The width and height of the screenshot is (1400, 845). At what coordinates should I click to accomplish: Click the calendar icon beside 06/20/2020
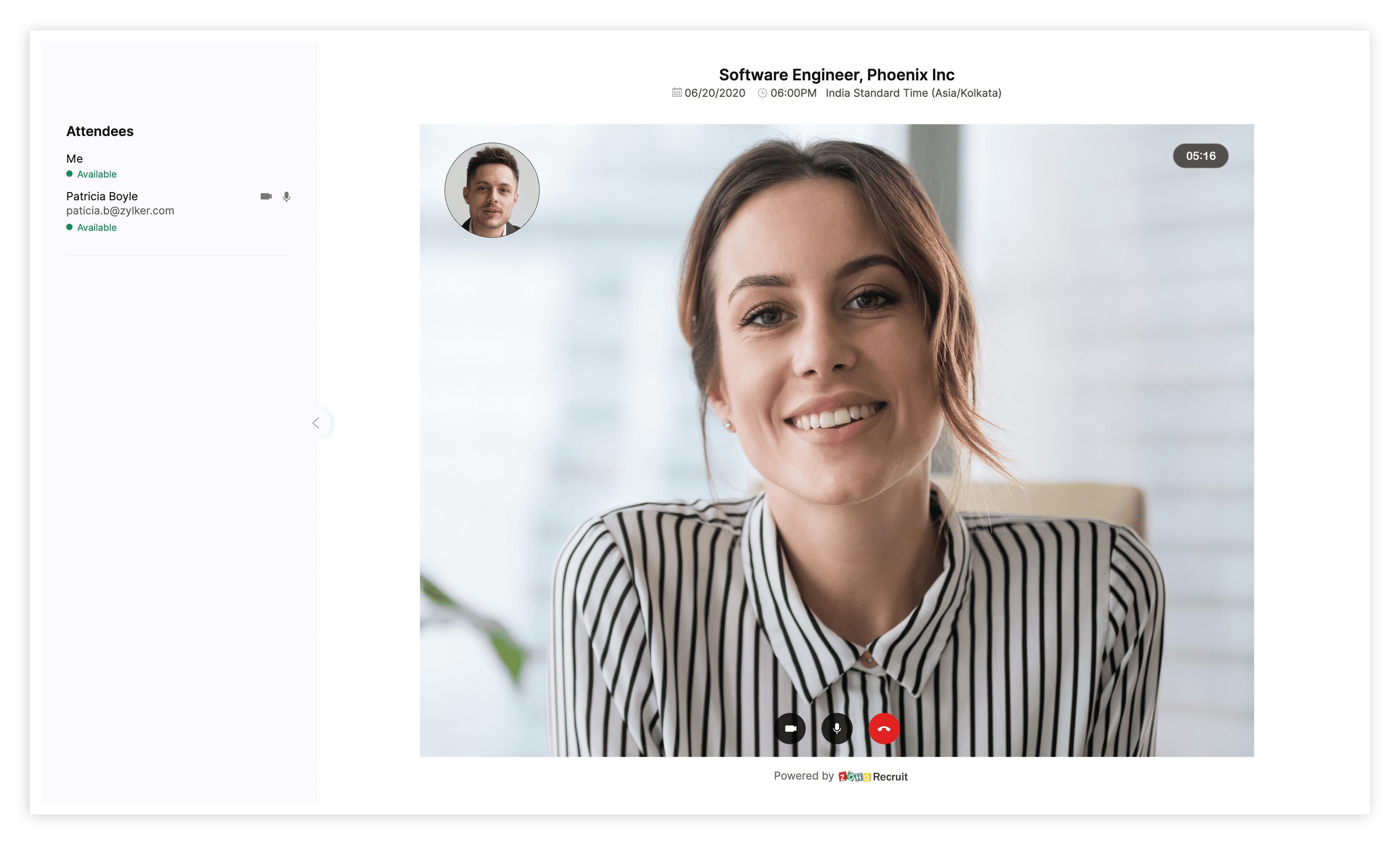tap(676, 92)
